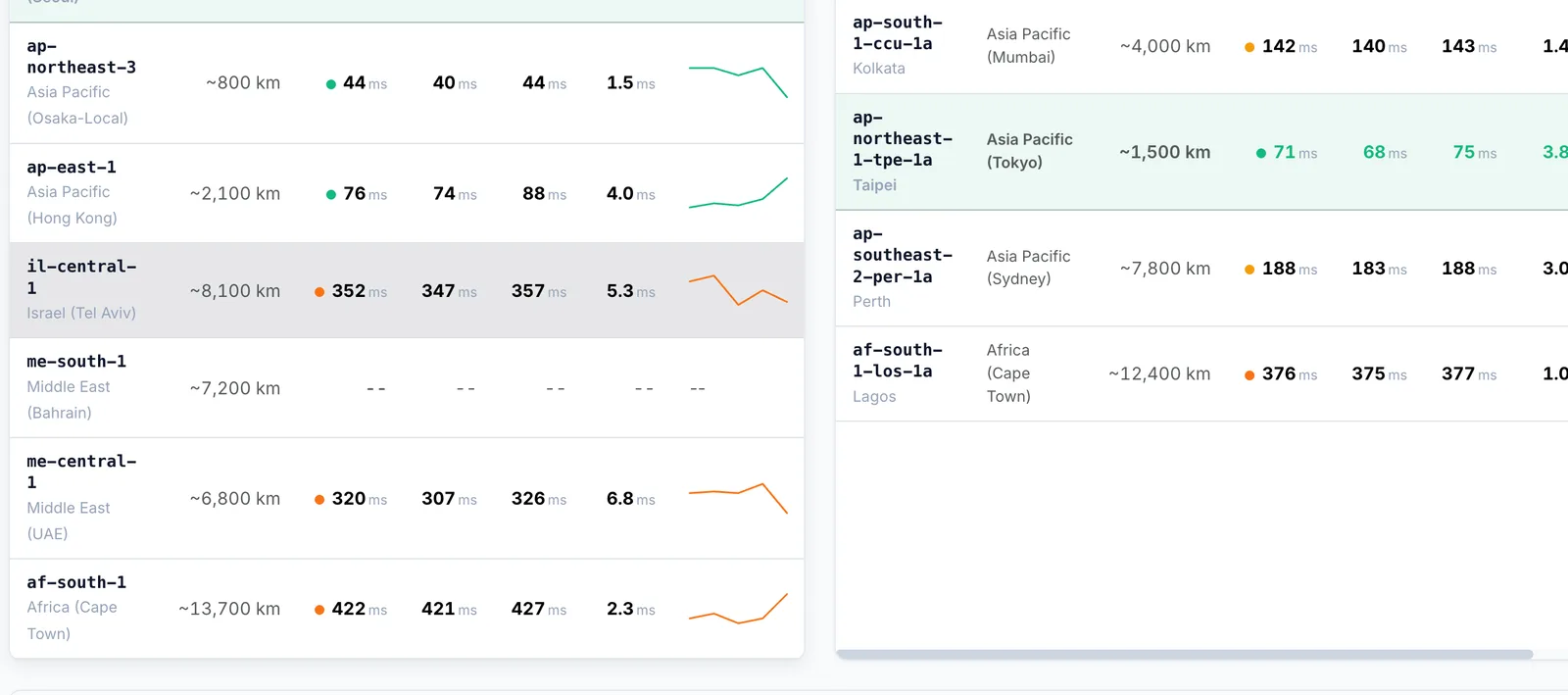Click the orange status dot for af-south-1
This screenshot has height=695, width=1568.
click(x=319, y=610)
